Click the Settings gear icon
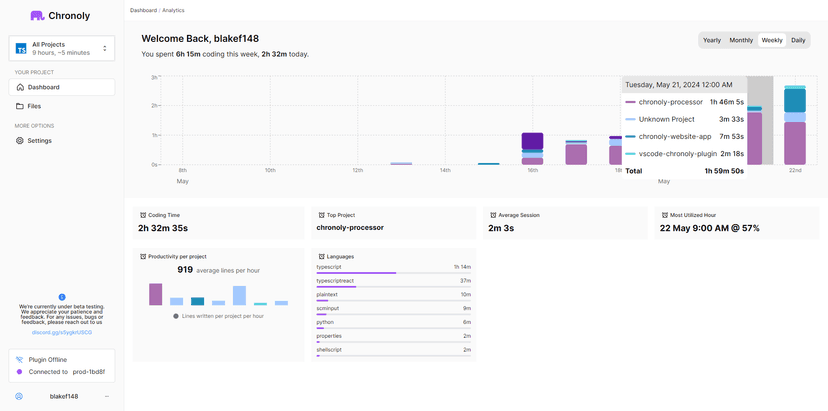The image size is (828, 411). (20, 141)
